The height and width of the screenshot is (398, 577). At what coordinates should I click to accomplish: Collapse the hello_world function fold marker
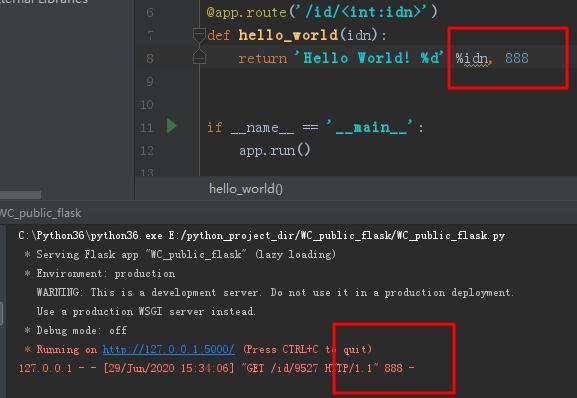point(199,35)
